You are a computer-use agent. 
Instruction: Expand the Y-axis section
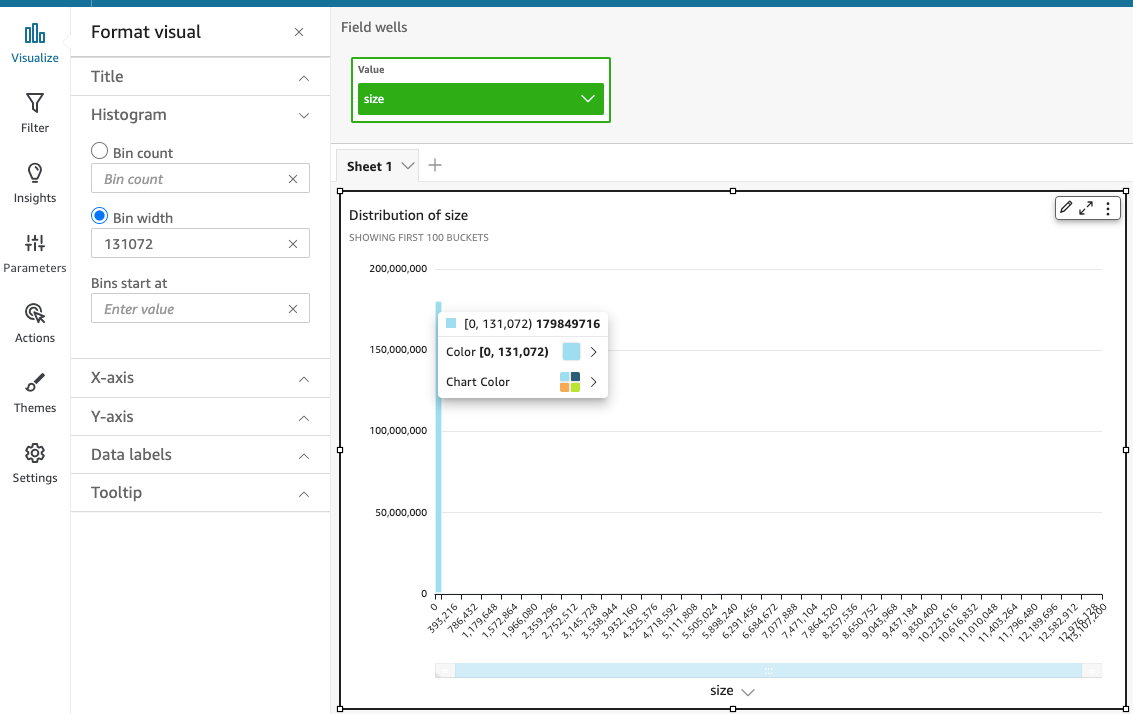(200, 417)
